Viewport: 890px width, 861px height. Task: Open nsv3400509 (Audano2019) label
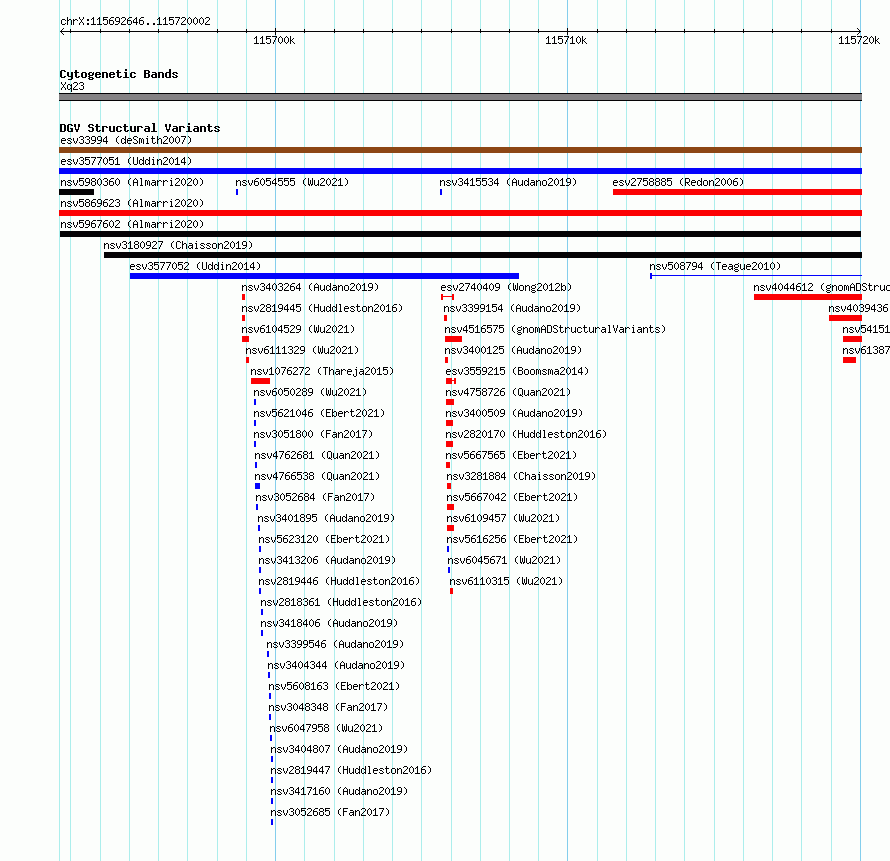point(514,413)
